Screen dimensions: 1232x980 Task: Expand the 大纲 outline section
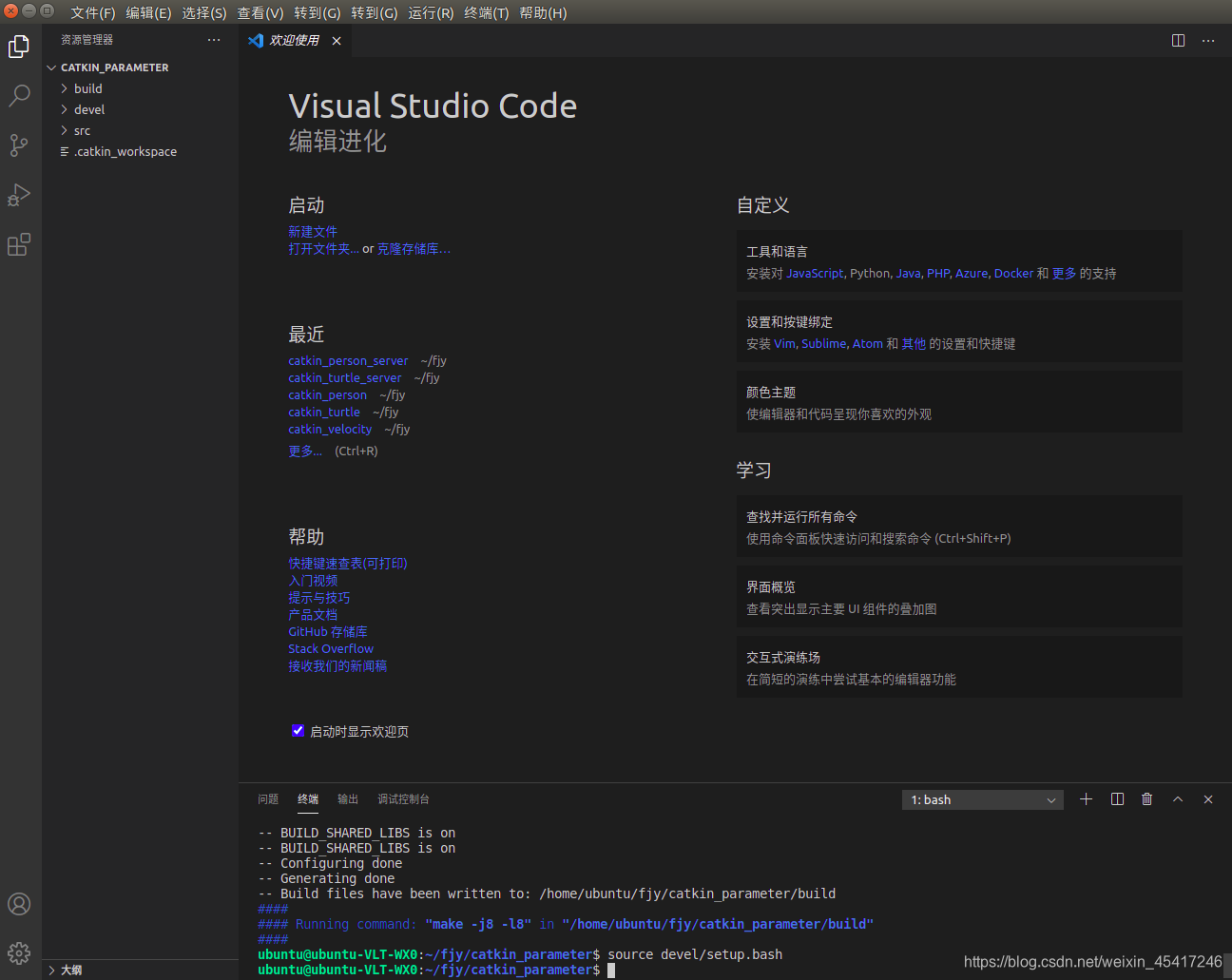pos(52,970)
